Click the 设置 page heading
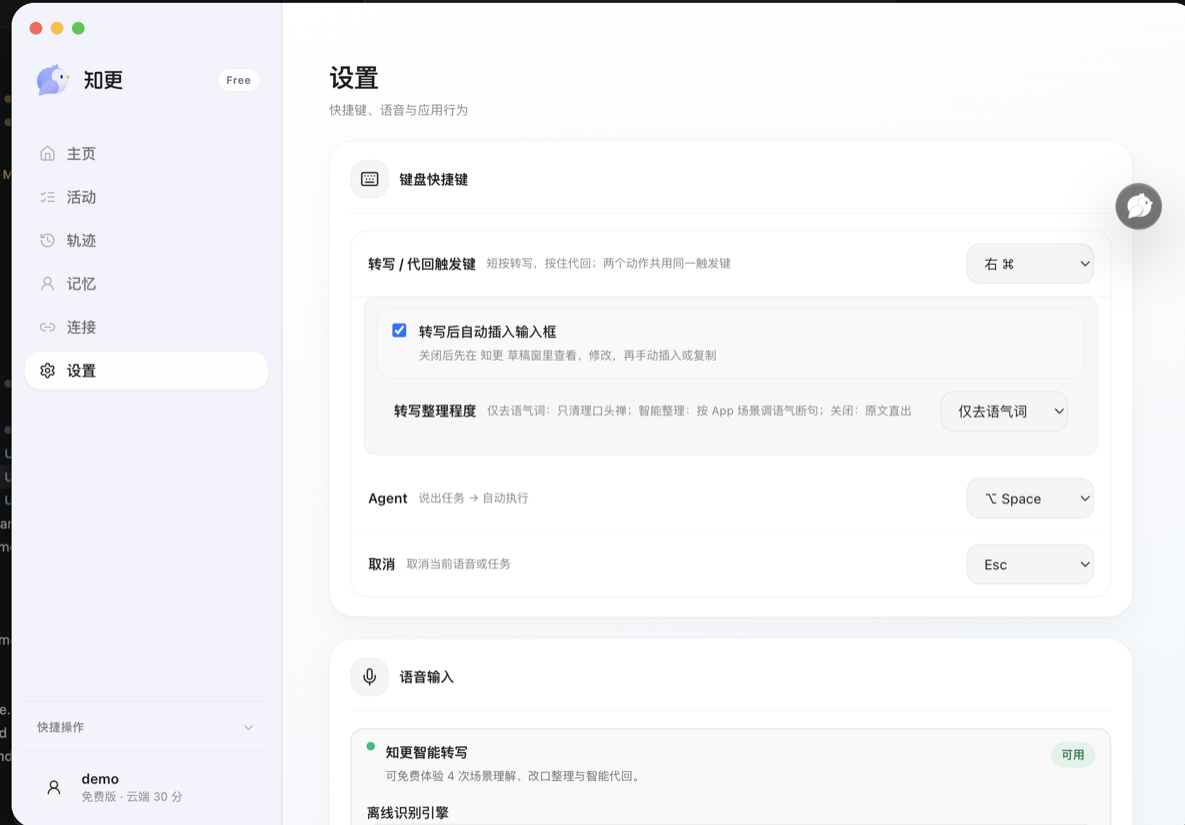This screenshot has height=825, width=1185. click(x=354, y=78)
